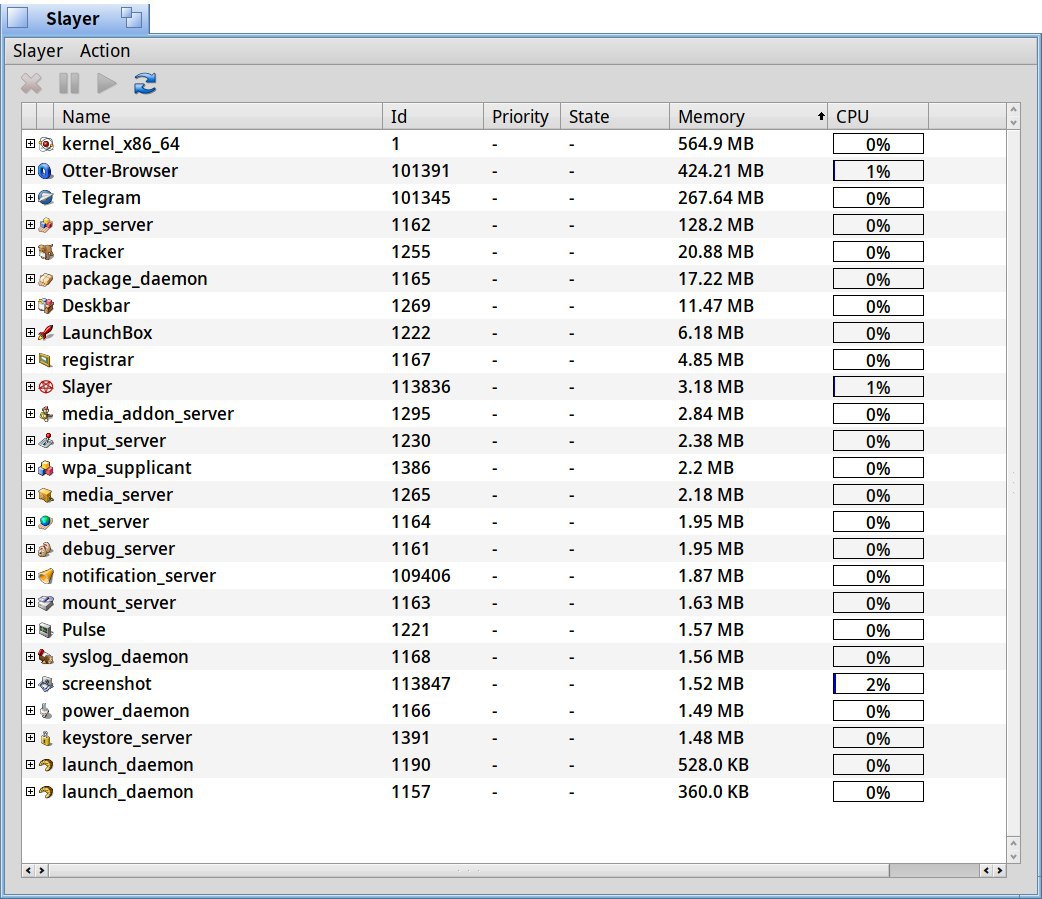Image resolution: width=1042 pixels, height=899 pixels.
Task: Click the Slayer CPU bar showing 1%
Action: 878,387
